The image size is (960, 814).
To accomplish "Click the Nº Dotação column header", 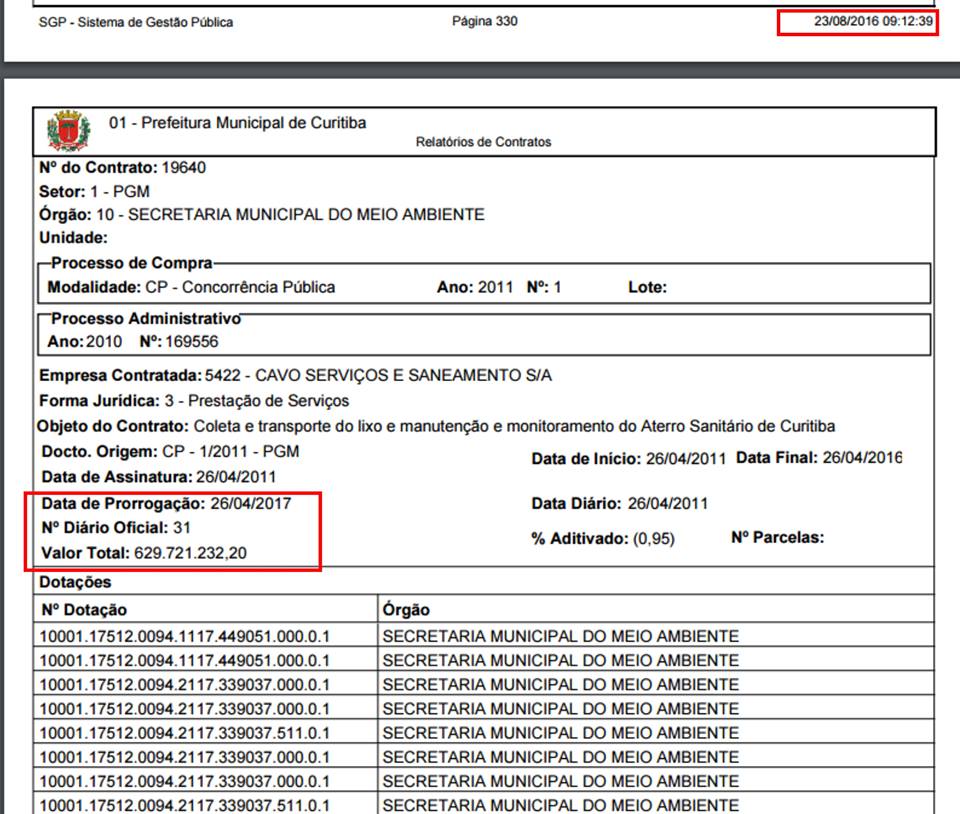I will tap(84, 610).
